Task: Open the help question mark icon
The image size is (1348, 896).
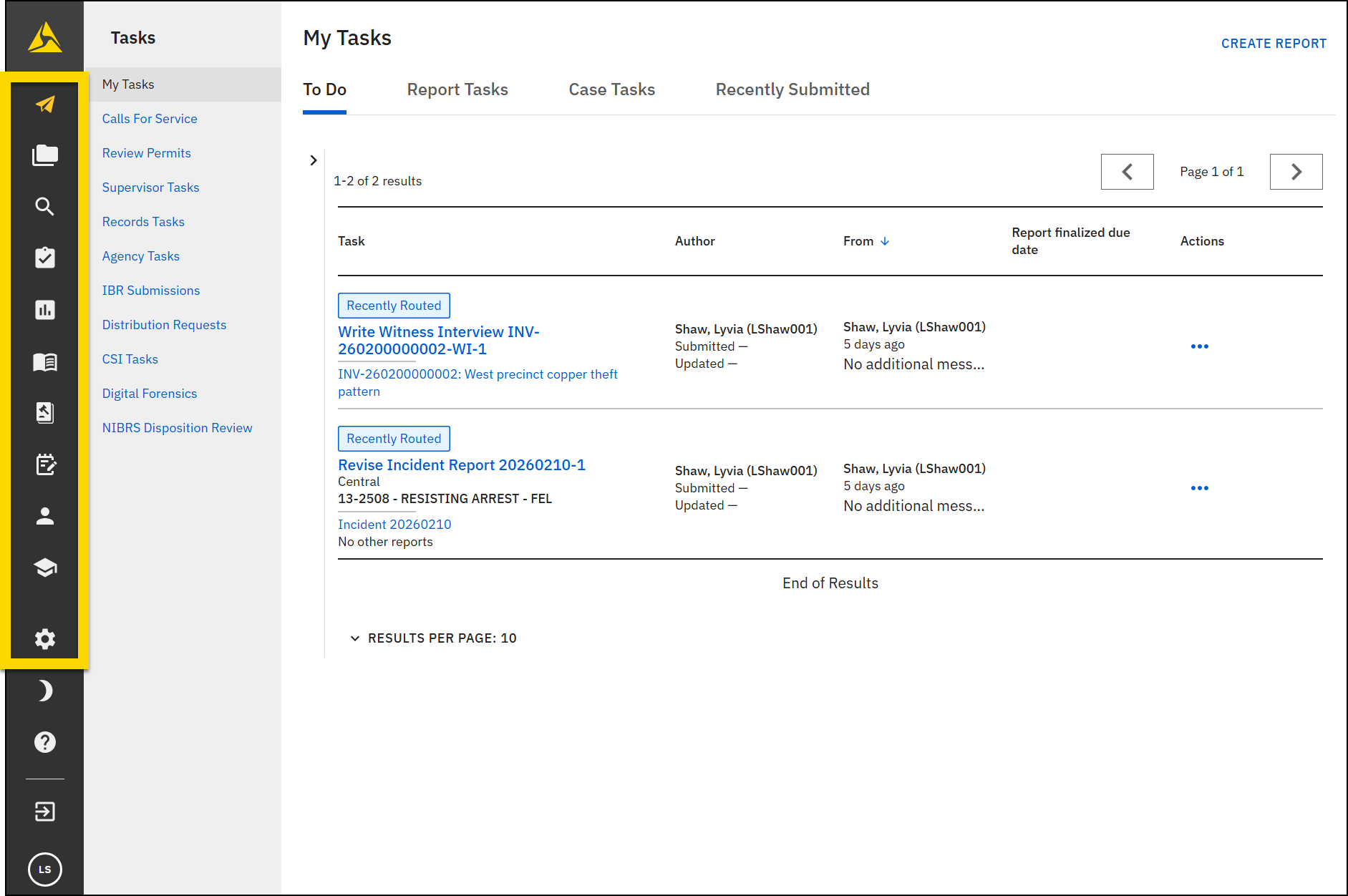Action: (x=44, y=742)
